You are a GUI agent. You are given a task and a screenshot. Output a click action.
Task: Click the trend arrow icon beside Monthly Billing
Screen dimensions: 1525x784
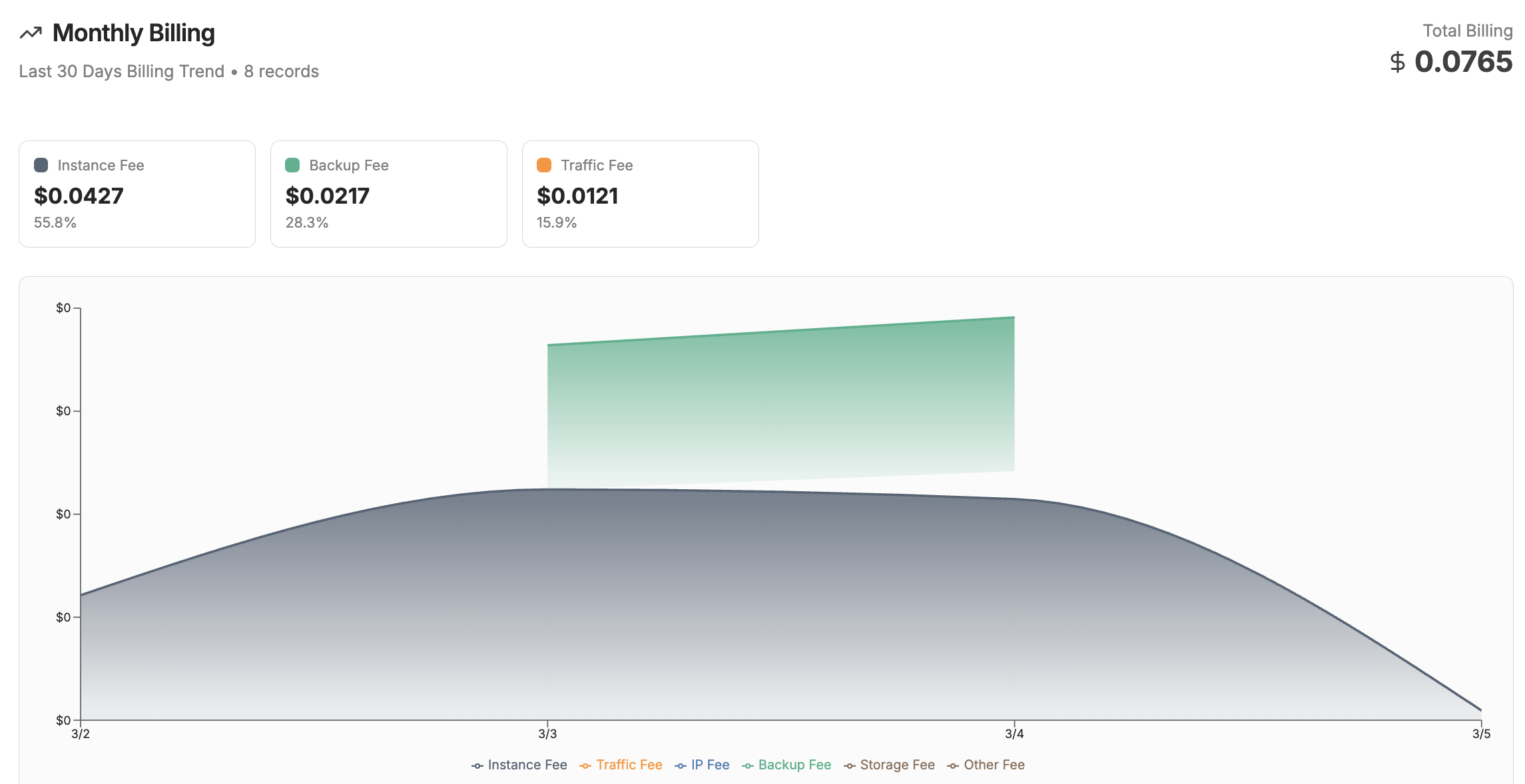31,33
